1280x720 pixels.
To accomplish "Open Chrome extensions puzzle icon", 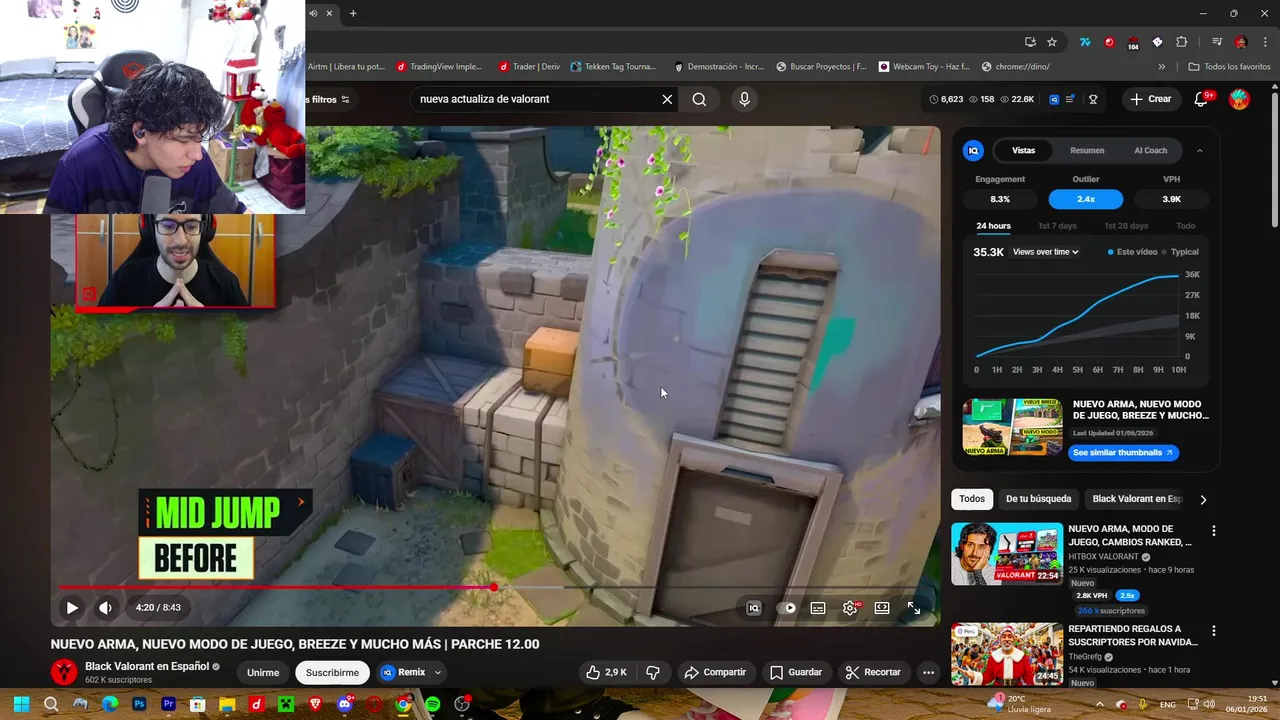I will pyautogui.click(x=1182, y=42).
